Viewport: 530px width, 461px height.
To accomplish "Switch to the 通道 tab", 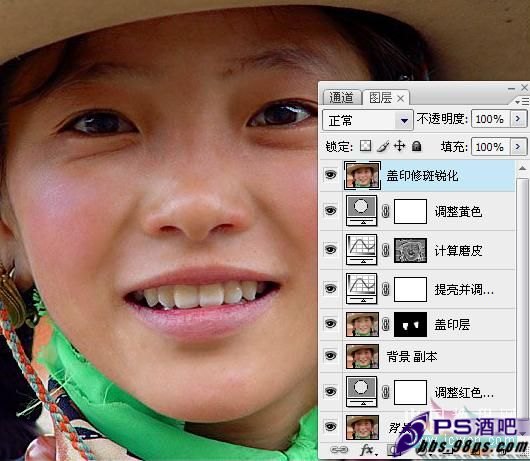I will 341,98.
